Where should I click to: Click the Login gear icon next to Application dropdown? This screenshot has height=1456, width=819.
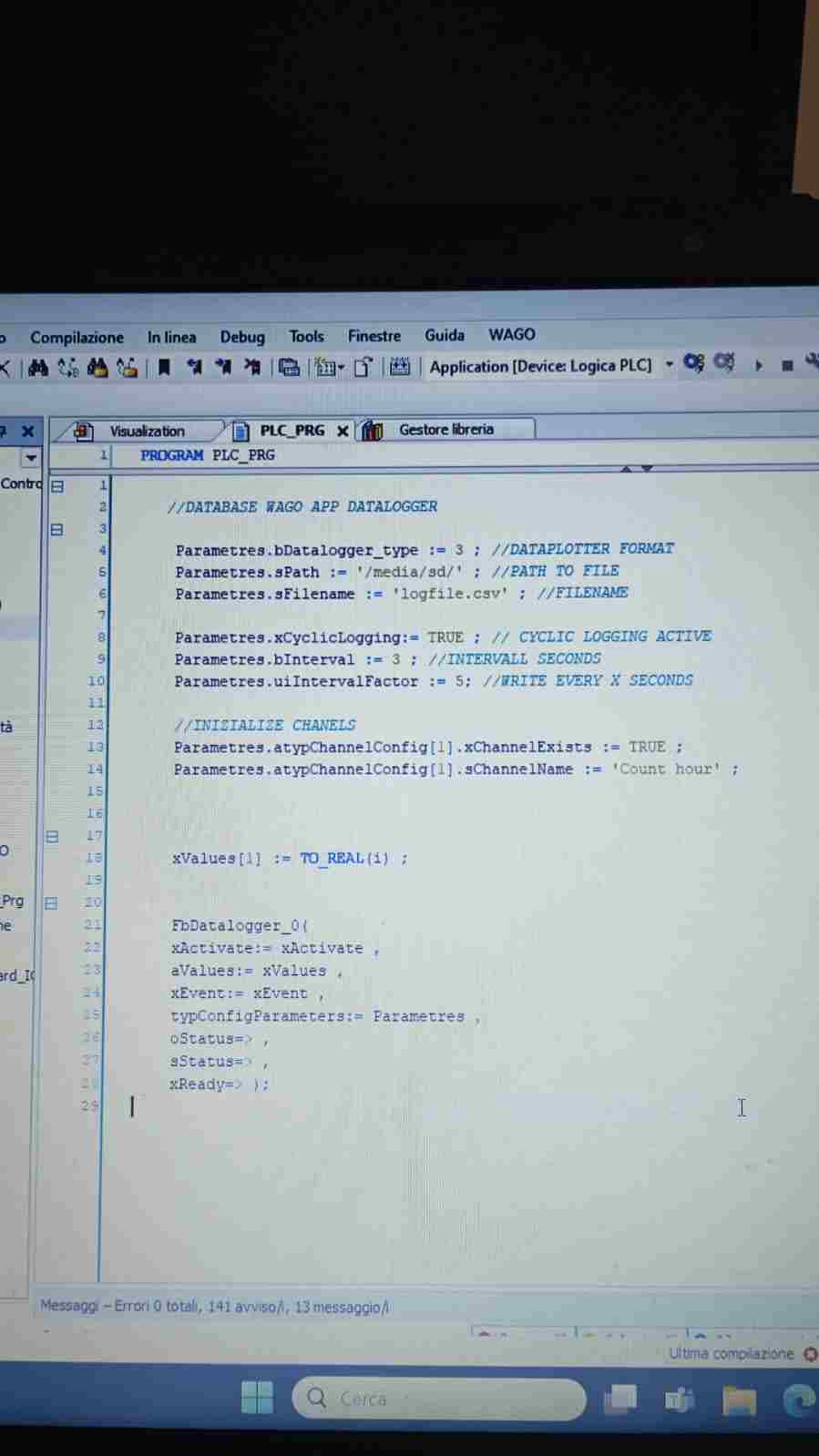click(694, 363)
